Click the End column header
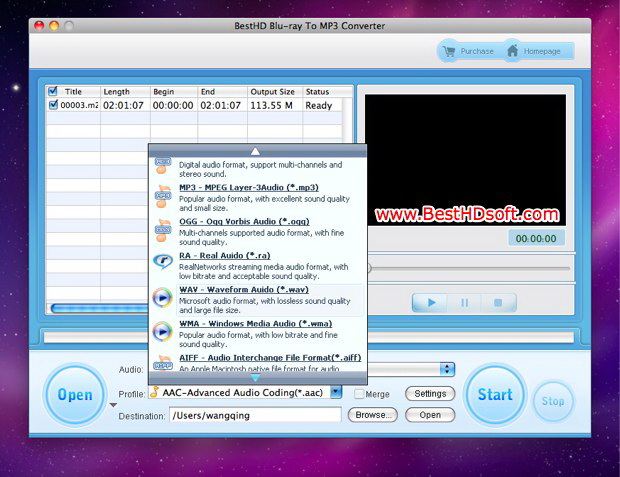The image size is (620, 477). (223, 91)
